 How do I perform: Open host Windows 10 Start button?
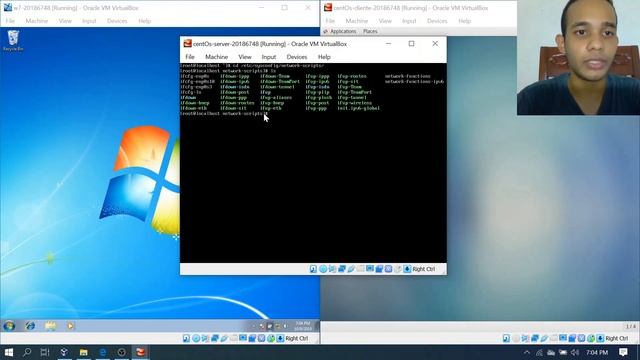point(9,352)
